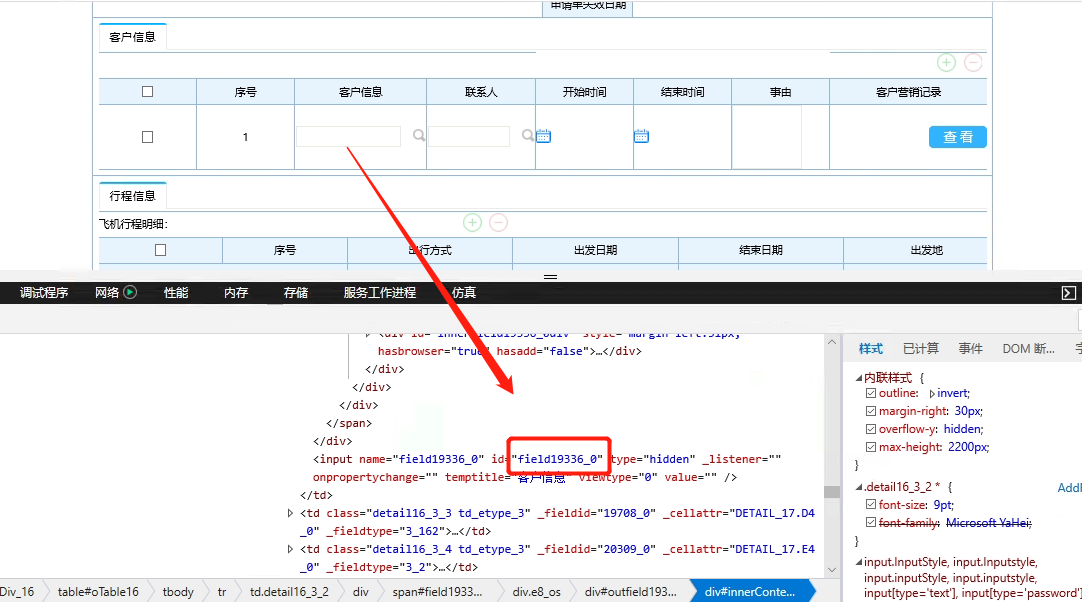Select table#oTable16 in the breadcrumb
The height and width of the screenshot is (602, 1082).
pos(98,592)
